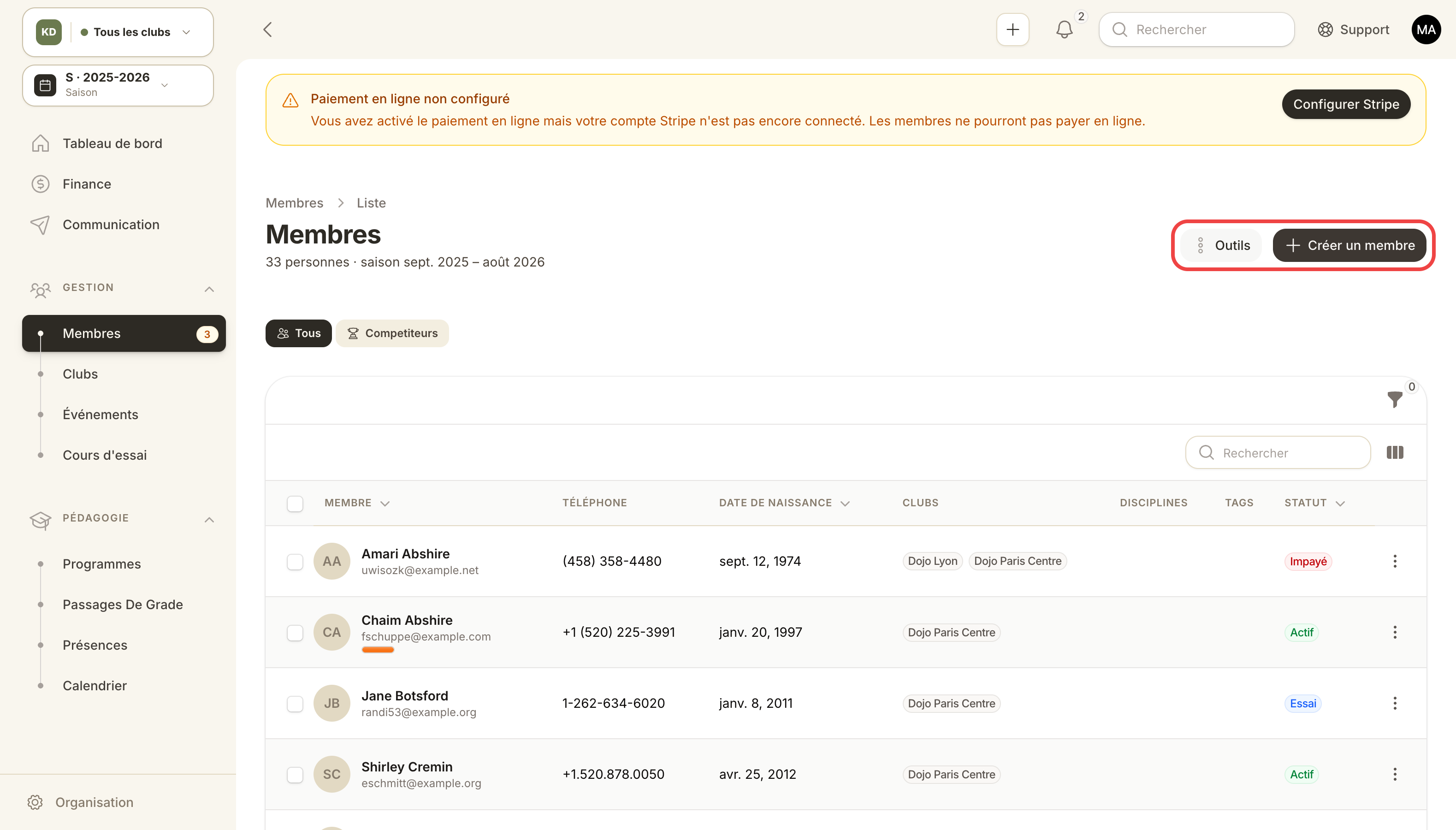Collapse the Pédagogie sidebar section

209,520
